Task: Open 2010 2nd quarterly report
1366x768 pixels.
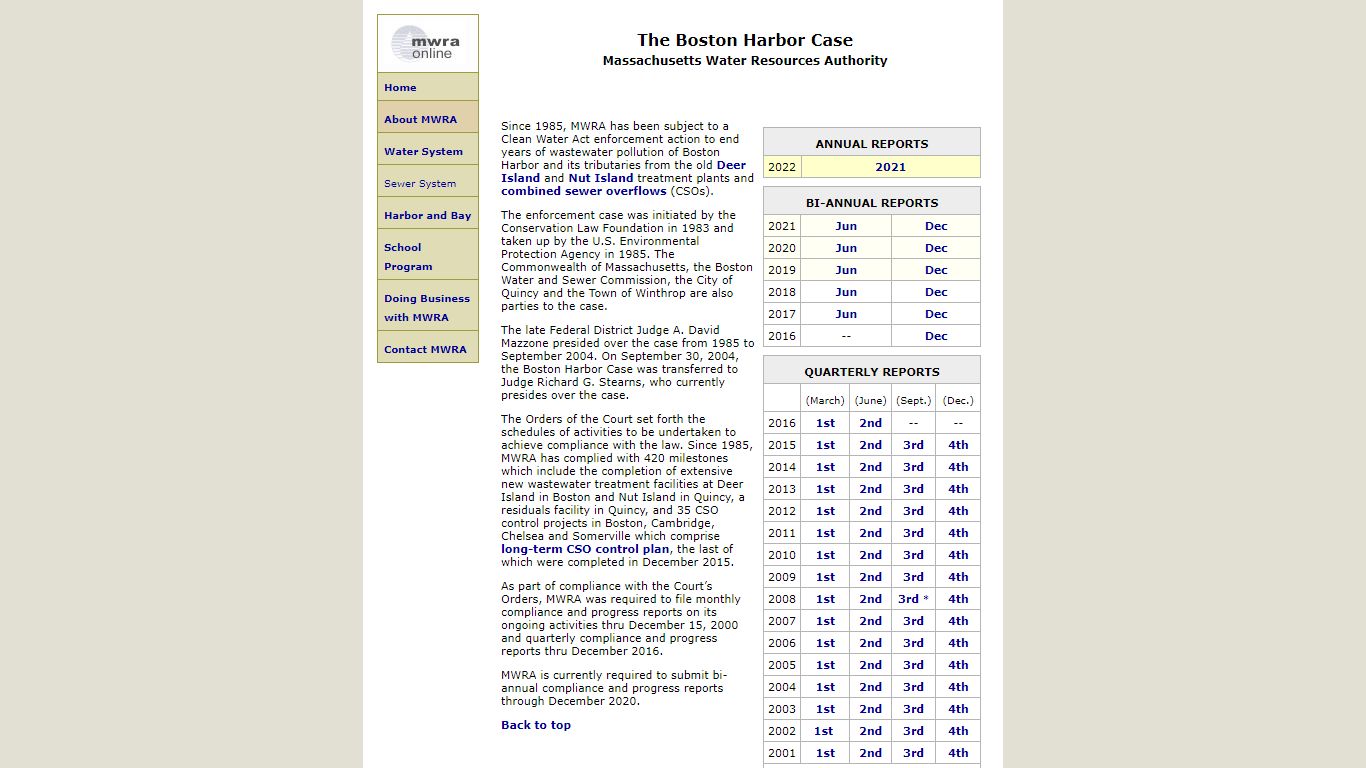Action: [871, 555]
